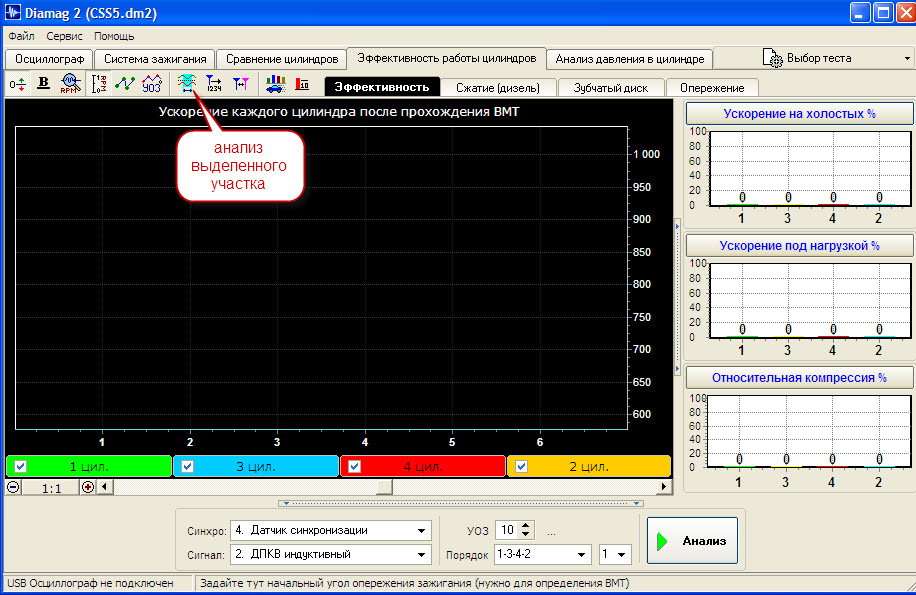Viewport: 916px width, 595px height.
Task: Click the zoom out minus icon
Action: tap(13, 487)
